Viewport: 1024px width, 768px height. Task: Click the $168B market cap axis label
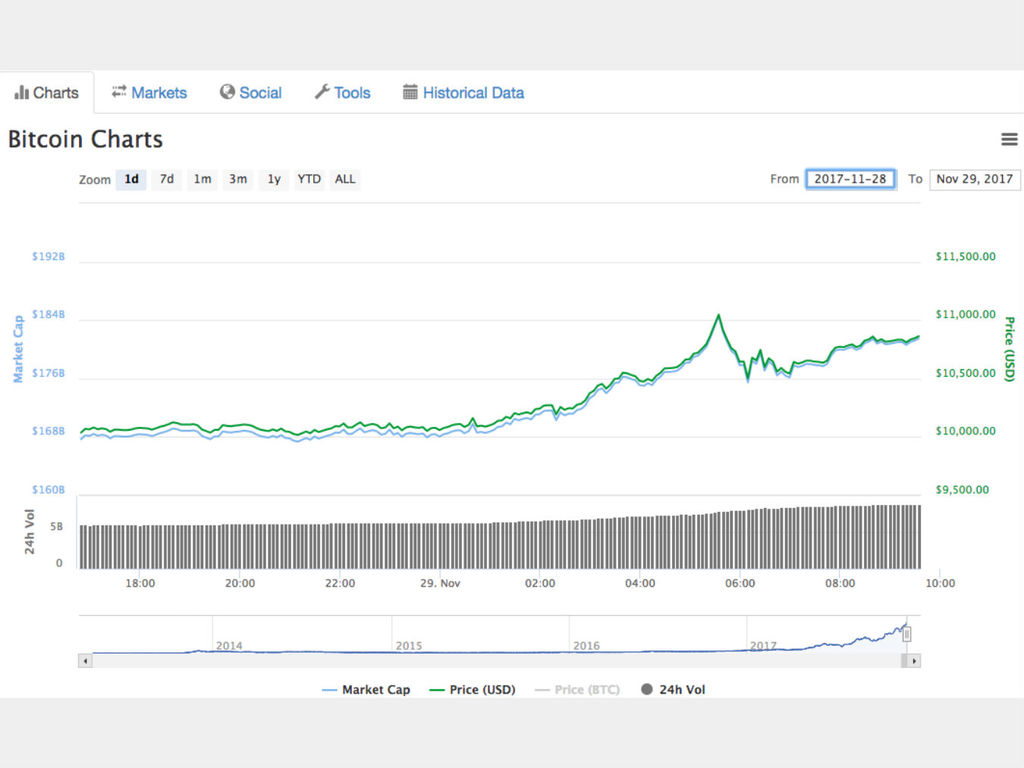coord(48,431)
